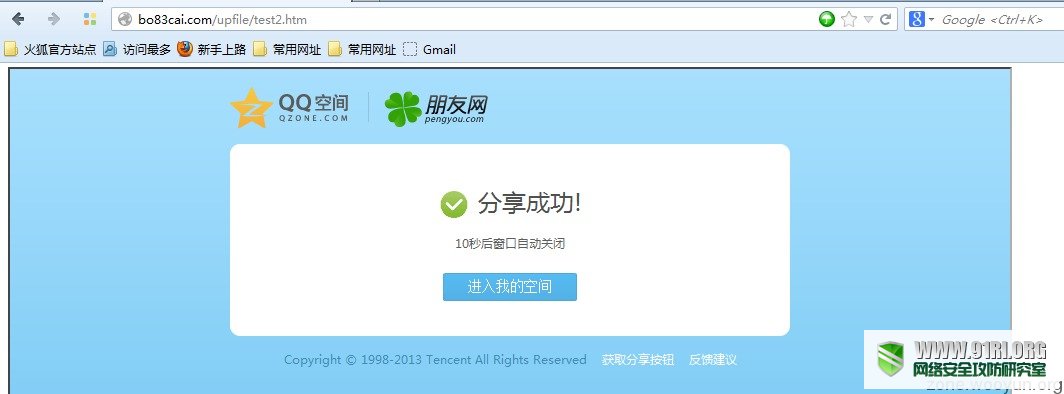Open the Gmail bookmark
Screen dimensions: 1064x394
[430, 50]
